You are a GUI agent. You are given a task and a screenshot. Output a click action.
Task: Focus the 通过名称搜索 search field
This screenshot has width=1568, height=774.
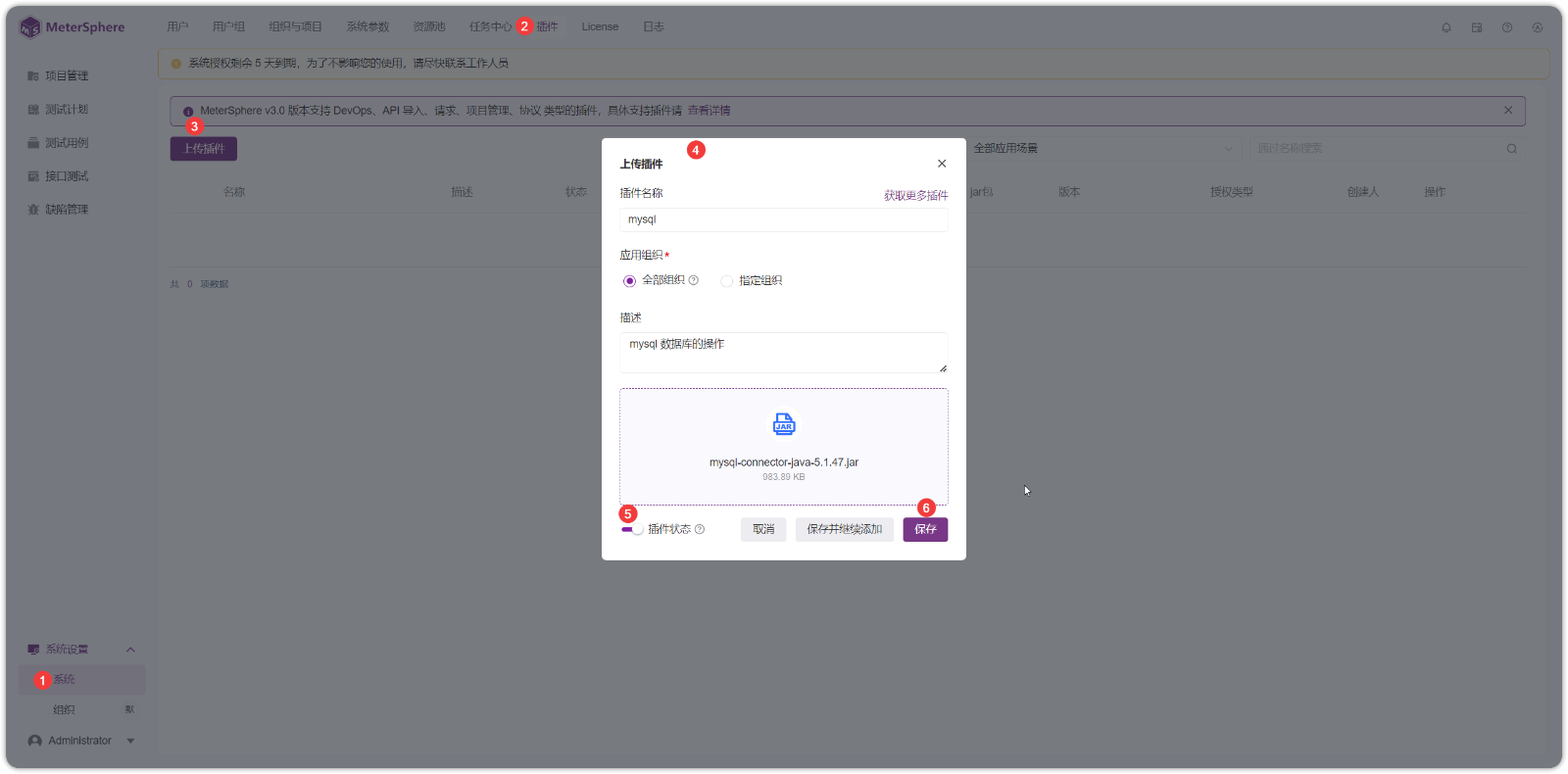click(1386, 149)
